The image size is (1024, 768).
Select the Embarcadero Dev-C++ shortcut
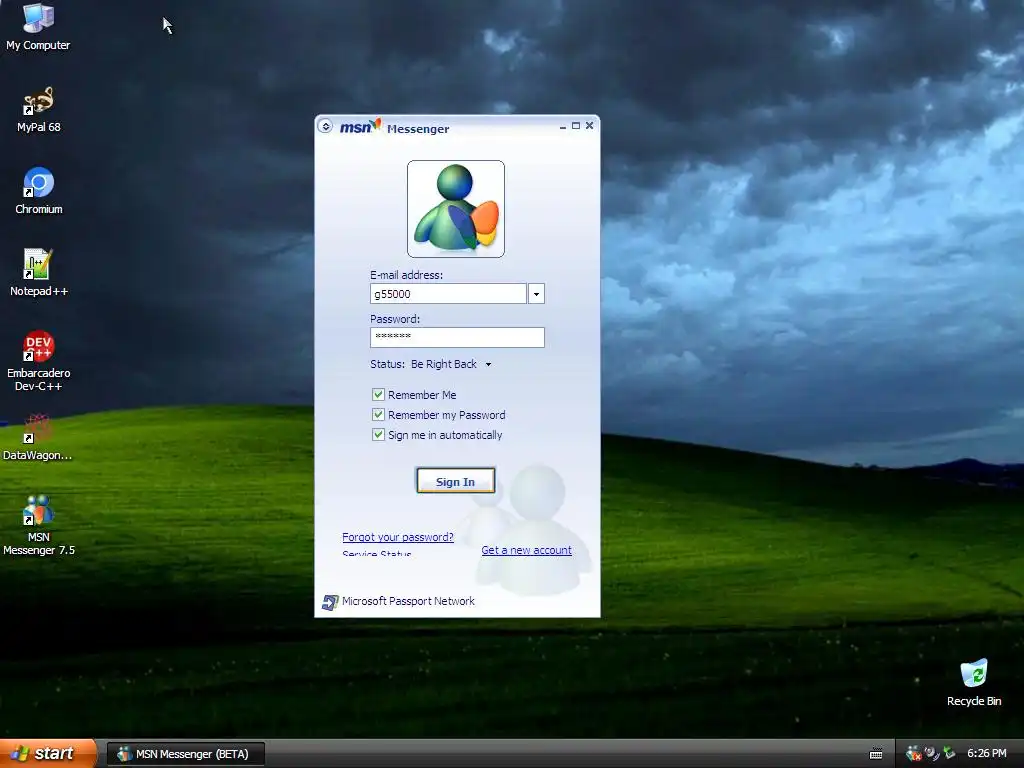[x=38, y=361]
